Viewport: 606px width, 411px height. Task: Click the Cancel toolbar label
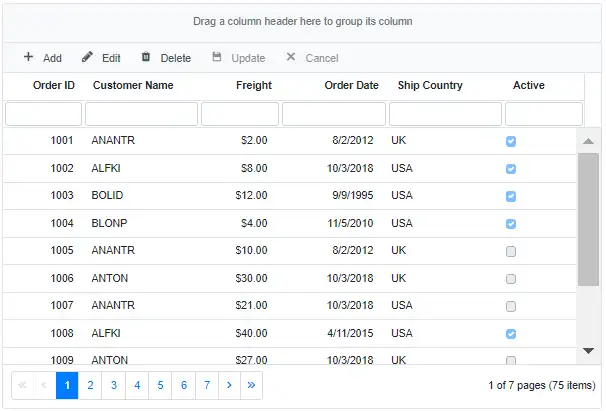click(x=322, y=58)
